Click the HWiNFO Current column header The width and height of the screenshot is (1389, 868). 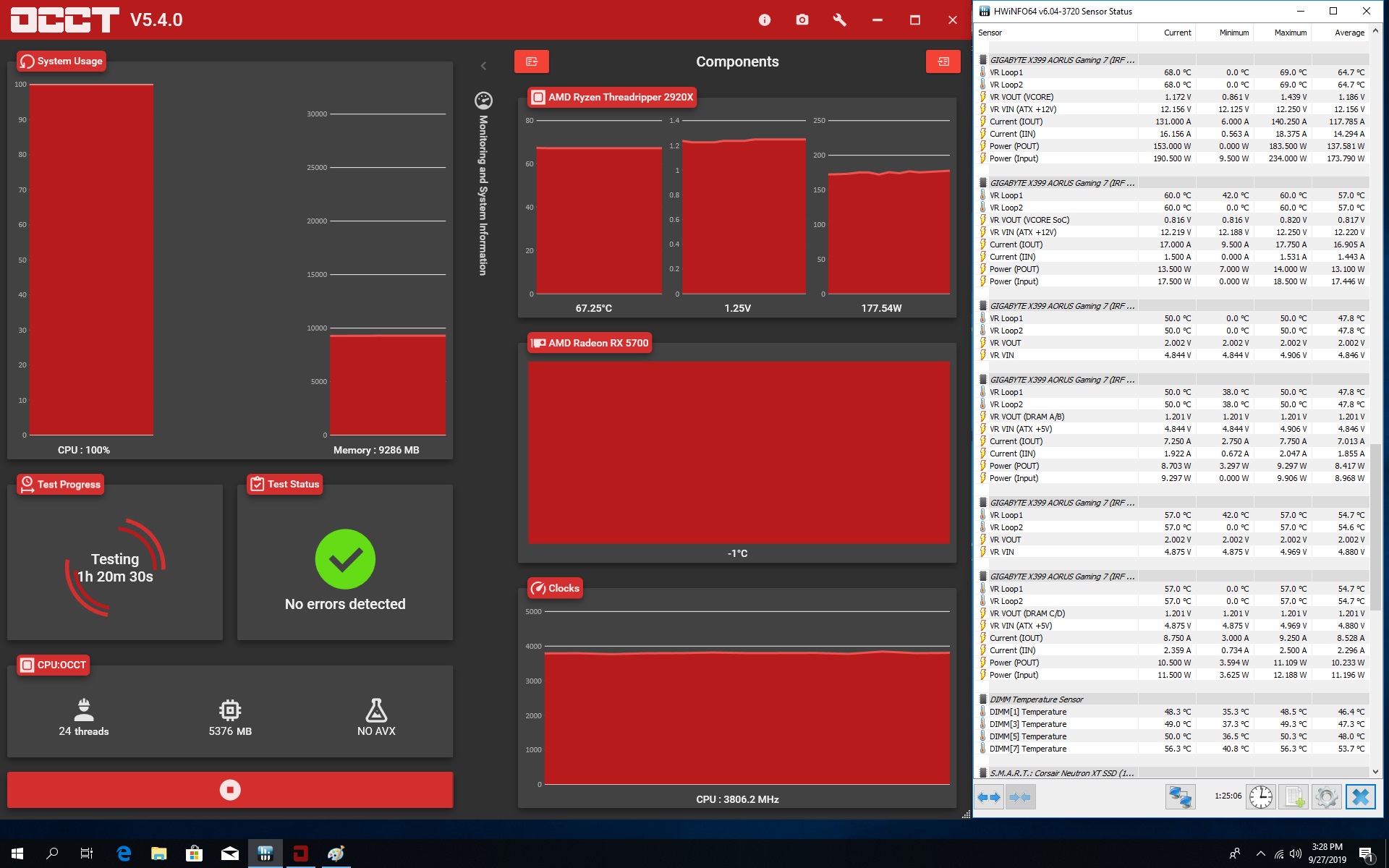pyautogui.click(x=1166, y=33)
